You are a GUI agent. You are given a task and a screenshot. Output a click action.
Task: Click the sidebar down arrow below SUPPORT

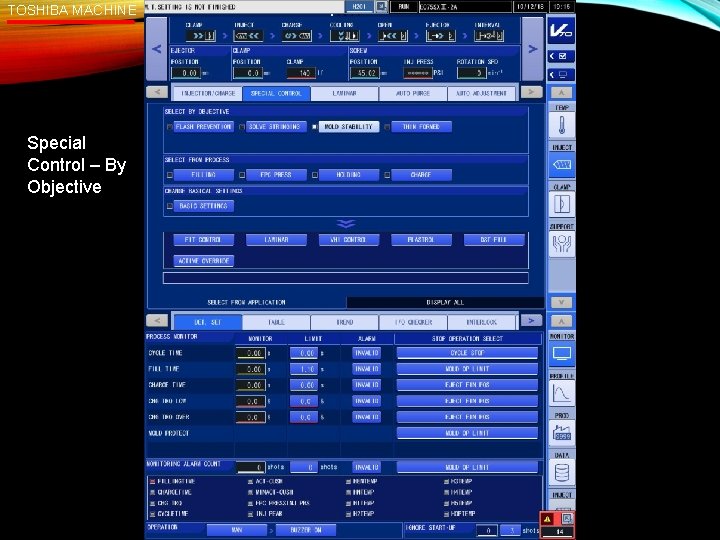click(561, 302)
